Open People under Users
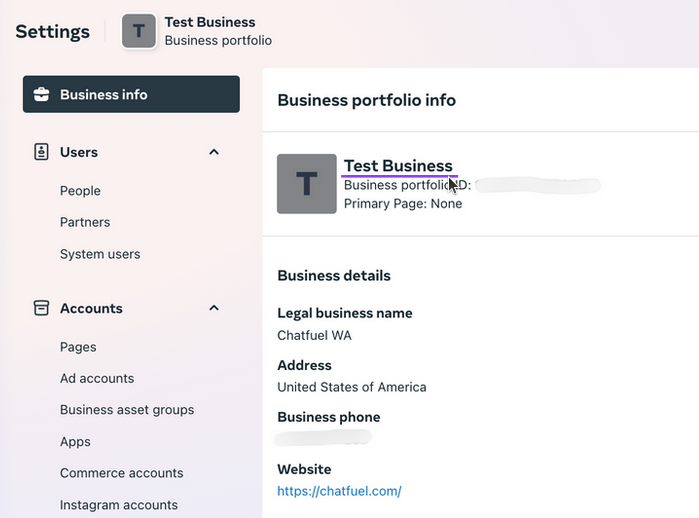The height and width of the screenshot is (518, 699). pos(80,191)
